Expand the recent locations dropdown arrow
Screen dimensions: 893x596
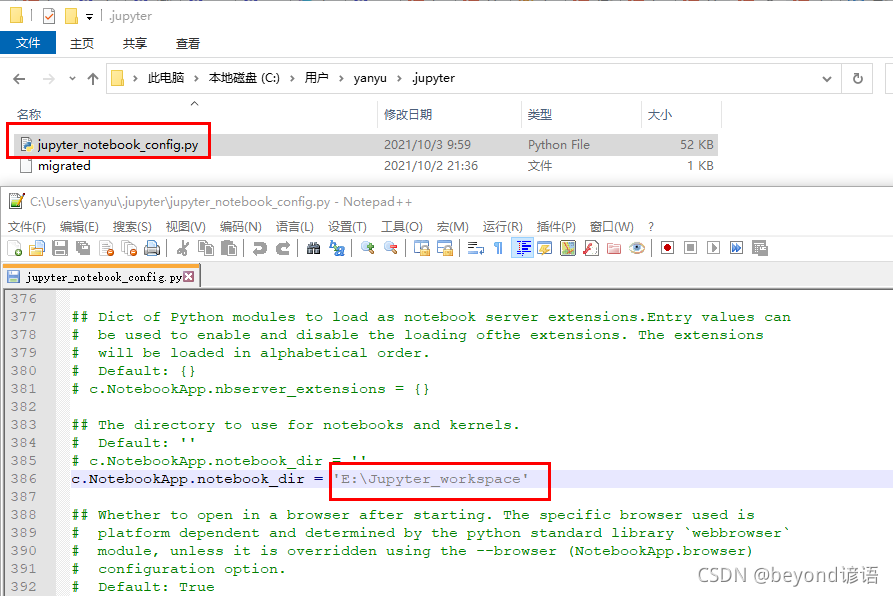72,79
